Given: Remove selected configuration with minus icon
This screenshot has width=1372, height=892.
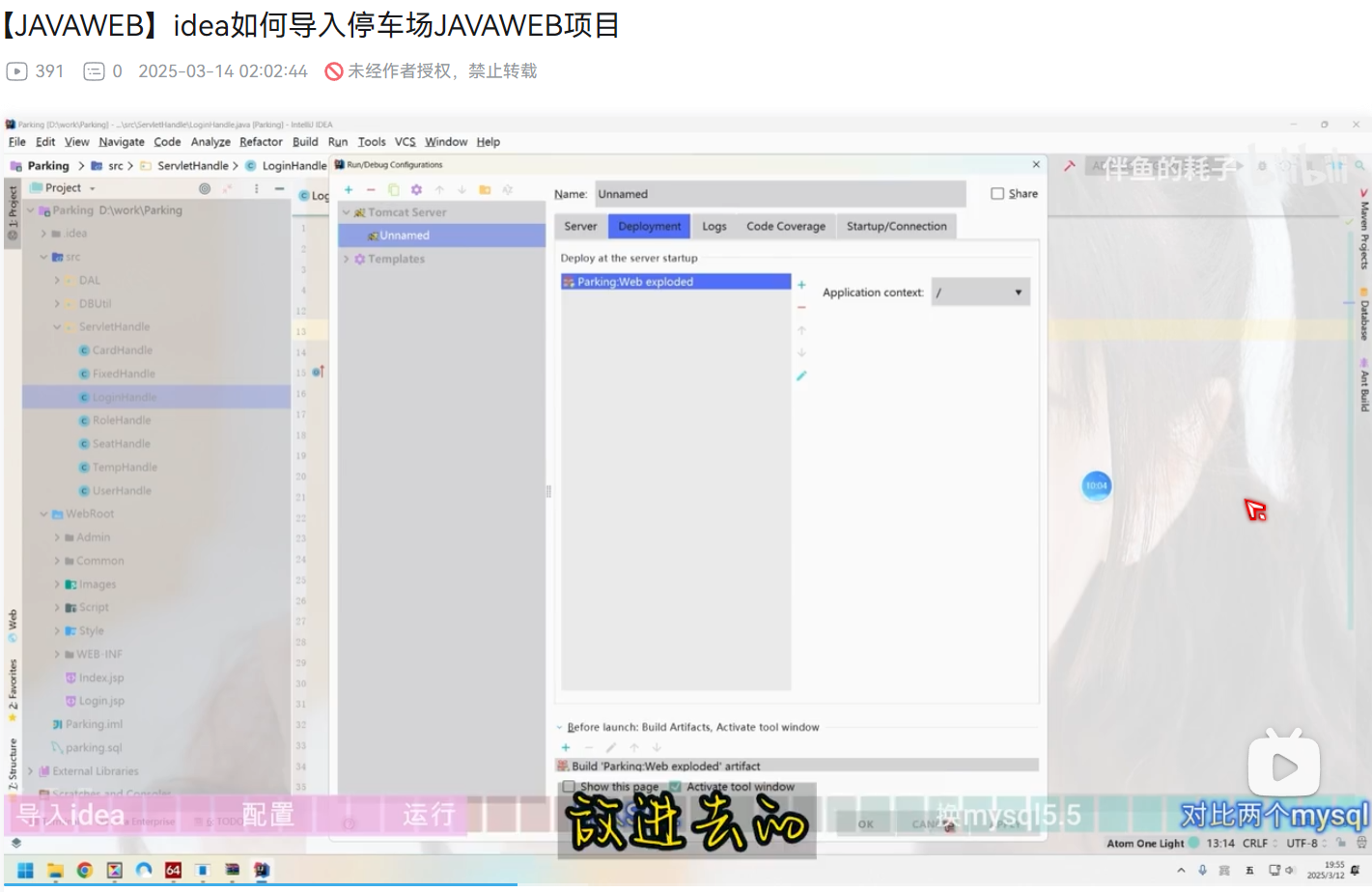Looking at the screenshot, I should coord(371,190).
